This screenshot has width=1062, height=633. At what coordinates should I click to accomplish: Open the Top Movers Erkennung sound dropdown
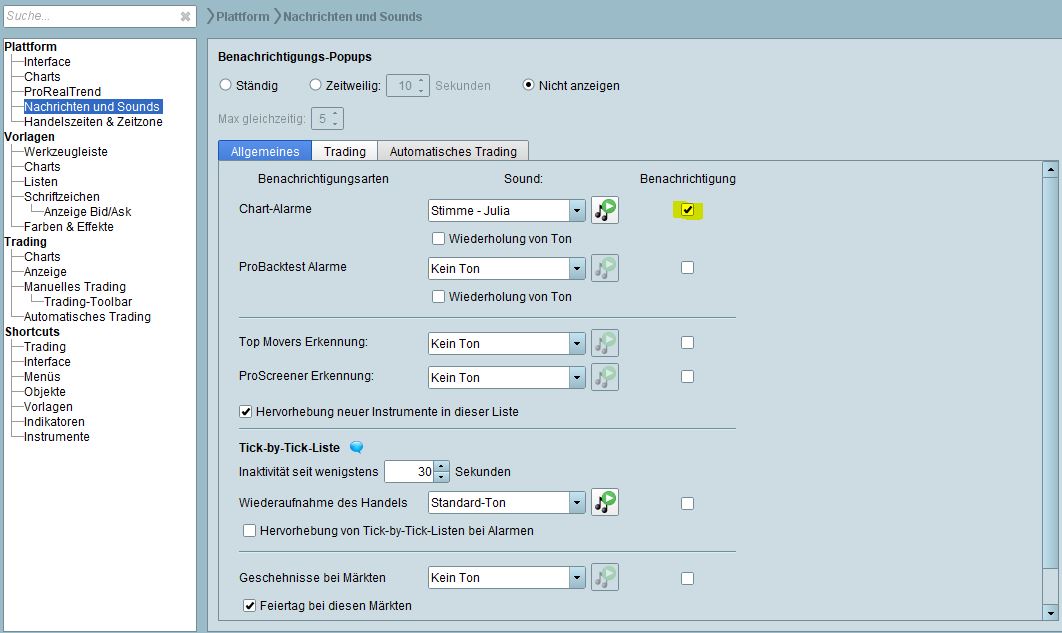(577, 343)
